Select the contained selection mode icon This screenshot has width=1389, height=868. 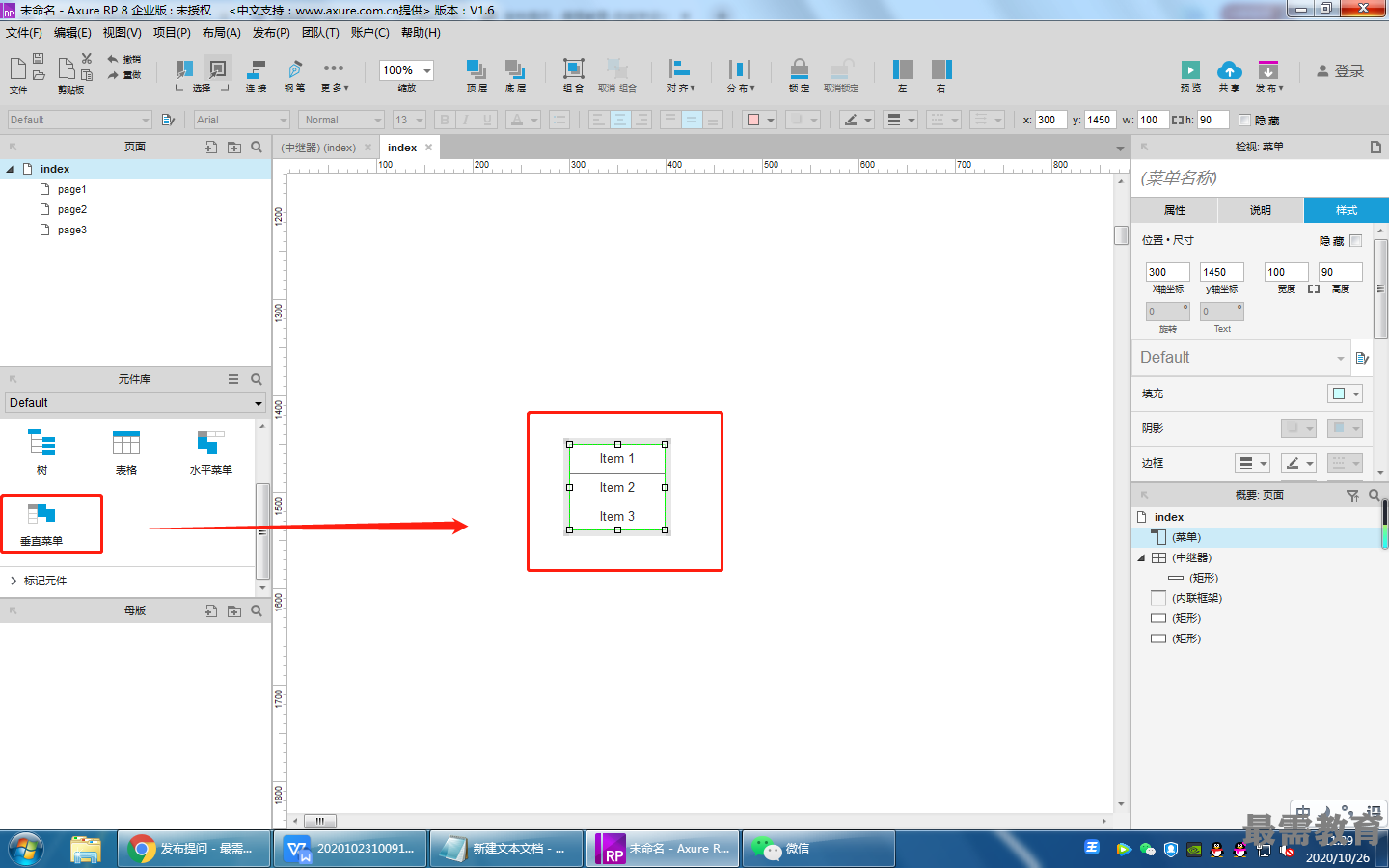218,69
